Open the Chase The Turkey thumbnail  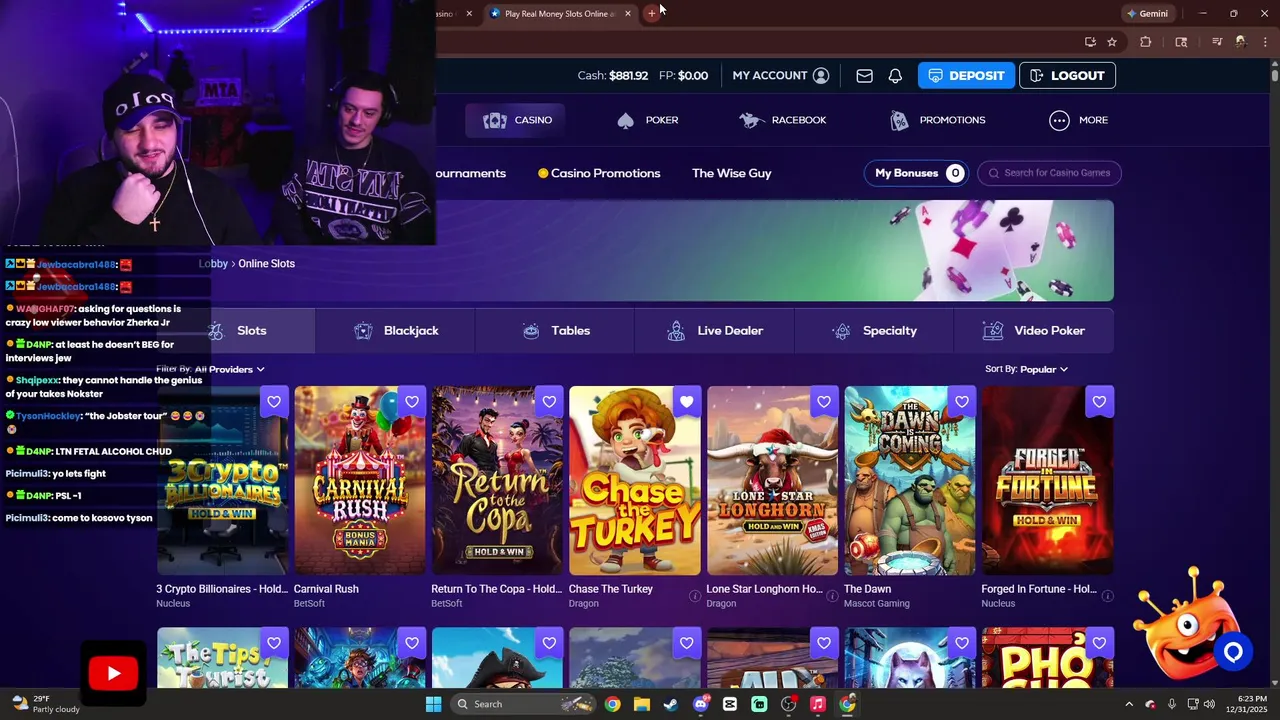click(x=634, y=481)
